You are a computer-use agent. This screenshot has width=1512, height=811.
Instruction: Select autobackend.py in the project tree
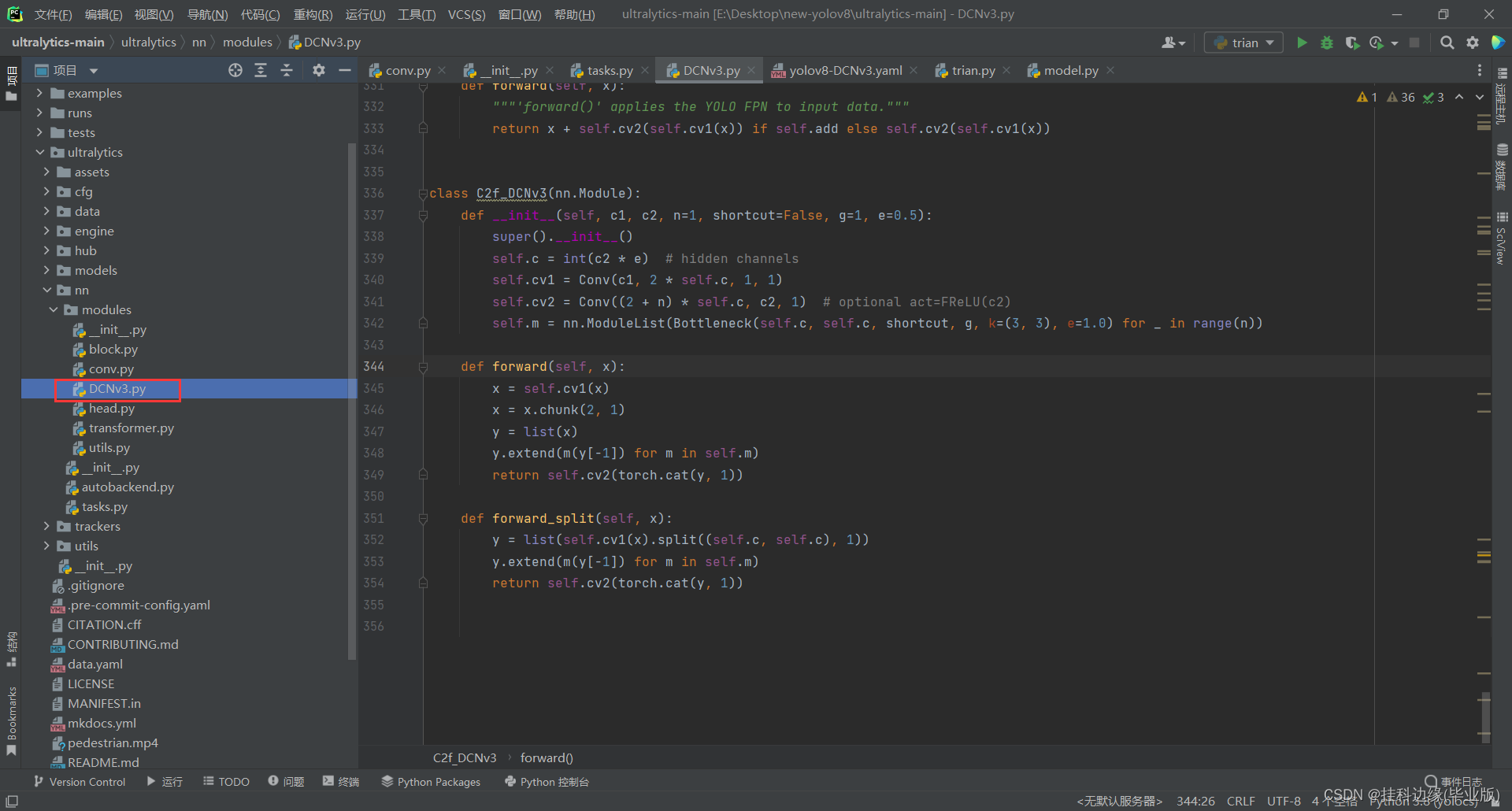[128, 487]
